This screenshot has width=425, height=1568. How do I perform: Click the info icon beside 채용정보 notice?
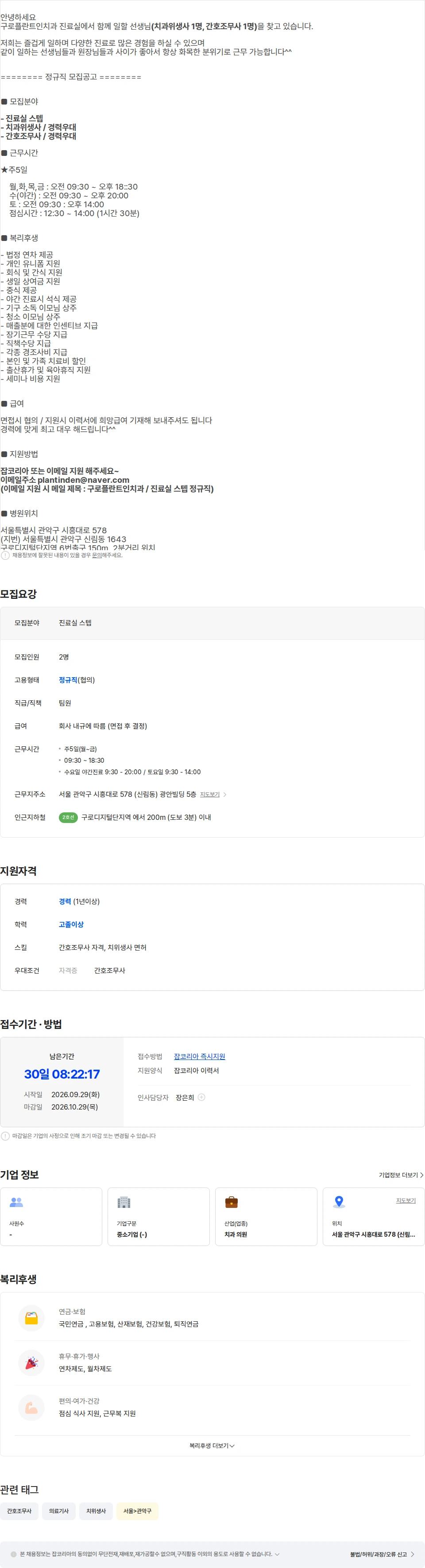(x=5, y=555)
